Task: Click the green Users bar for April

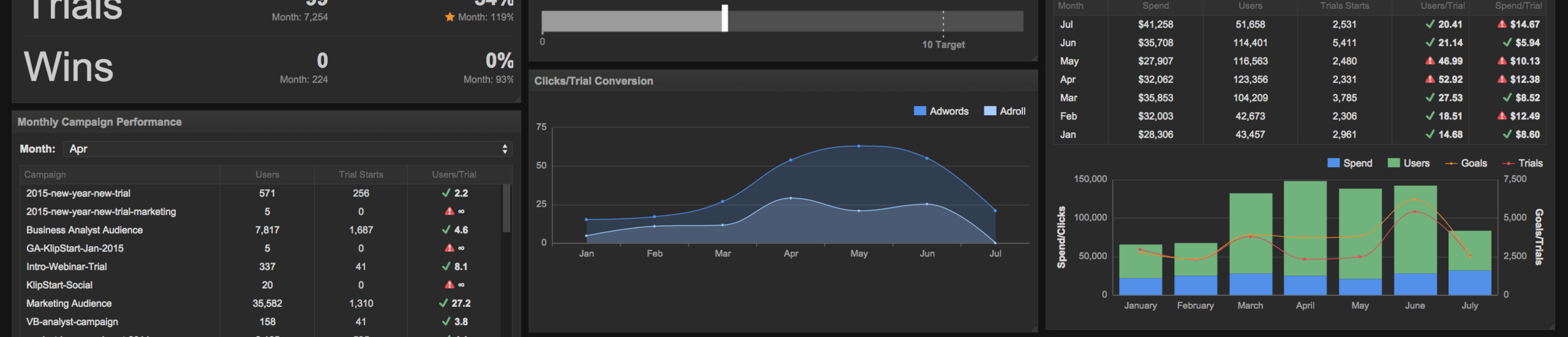Action: click(1305, 228)
